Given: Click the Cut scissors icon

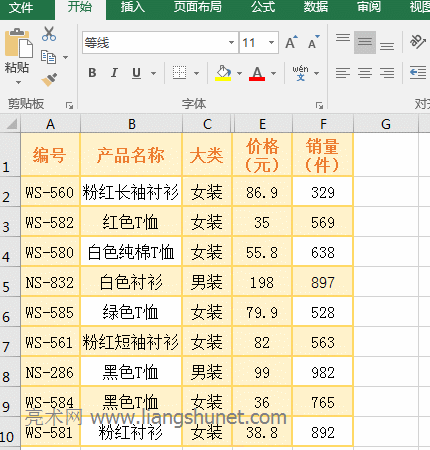Looking at the screenshot, I should click(x=49, y=34).
